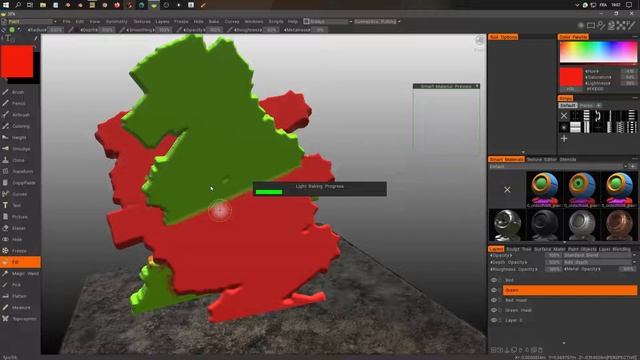Viewport: 640px width, 360px height.
Task: Select the Hide tool in left toolbar
Action: pyautogui.click(x=20, y=240)
